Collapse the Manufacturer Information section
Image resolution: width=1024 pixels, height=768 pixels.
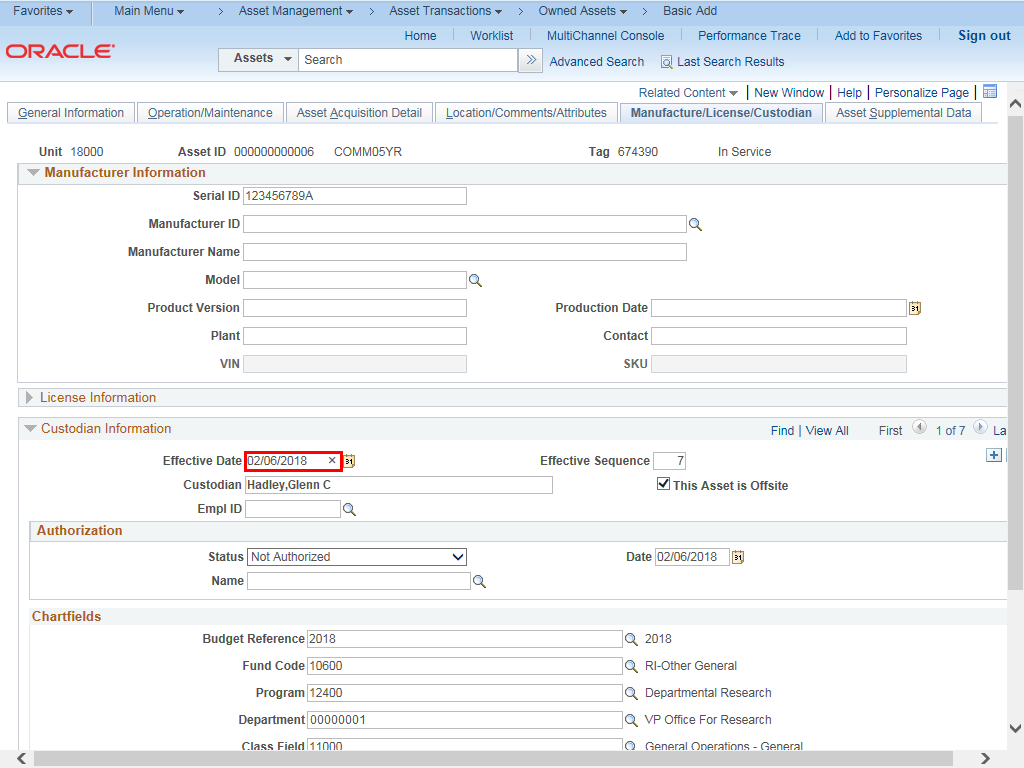tap(33, 173)
